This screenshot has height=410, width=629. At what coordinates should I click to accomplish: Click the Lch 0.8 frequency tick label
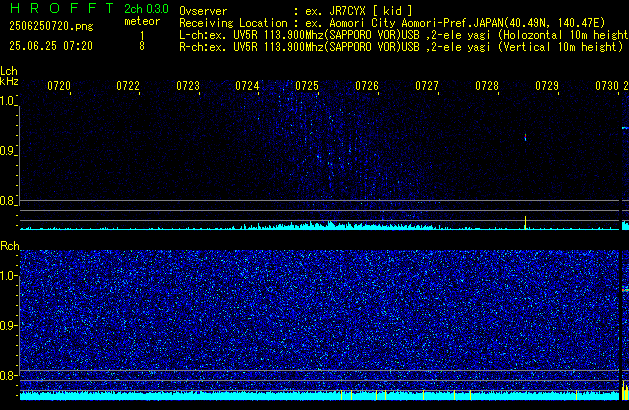coord(8,201)
